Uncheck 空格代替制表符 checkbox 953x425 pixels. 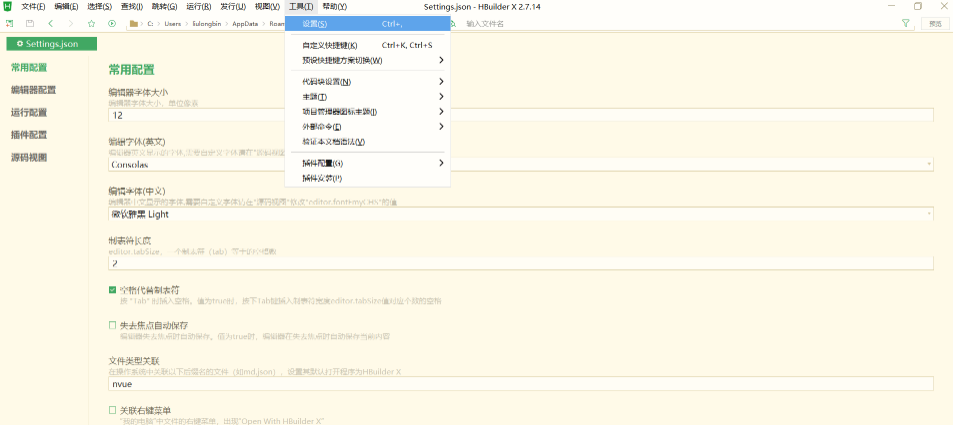(112, 289)
